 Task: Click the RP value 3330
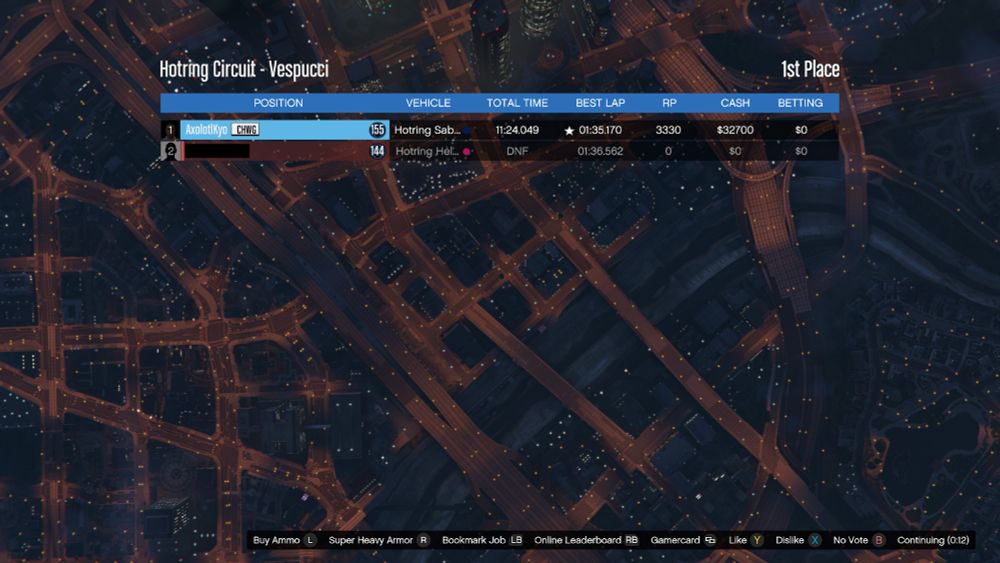668,130
